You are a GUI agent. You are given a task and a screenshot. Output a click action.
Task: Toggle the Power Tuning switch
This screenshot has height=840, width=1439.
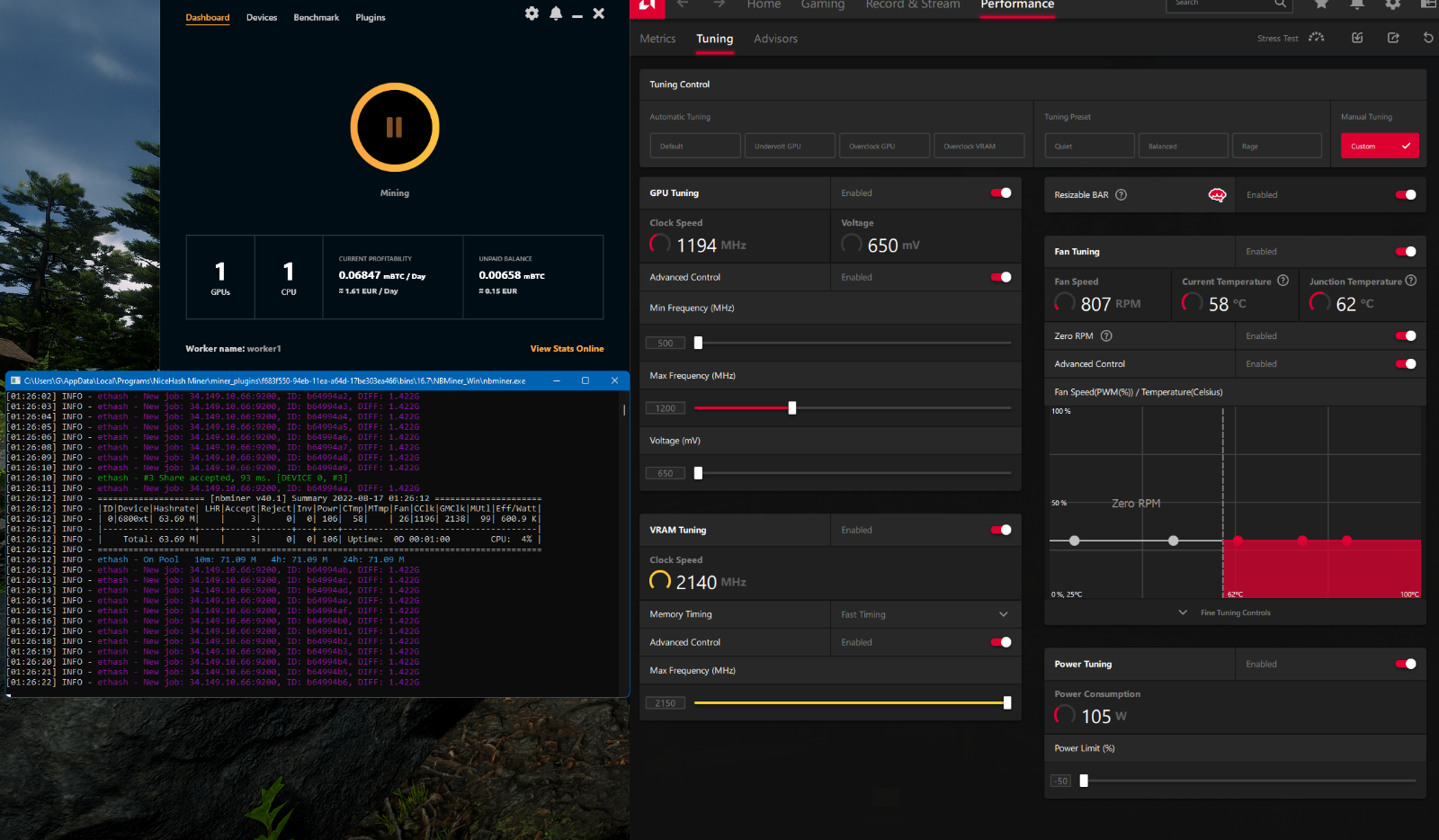point(1406,664)
